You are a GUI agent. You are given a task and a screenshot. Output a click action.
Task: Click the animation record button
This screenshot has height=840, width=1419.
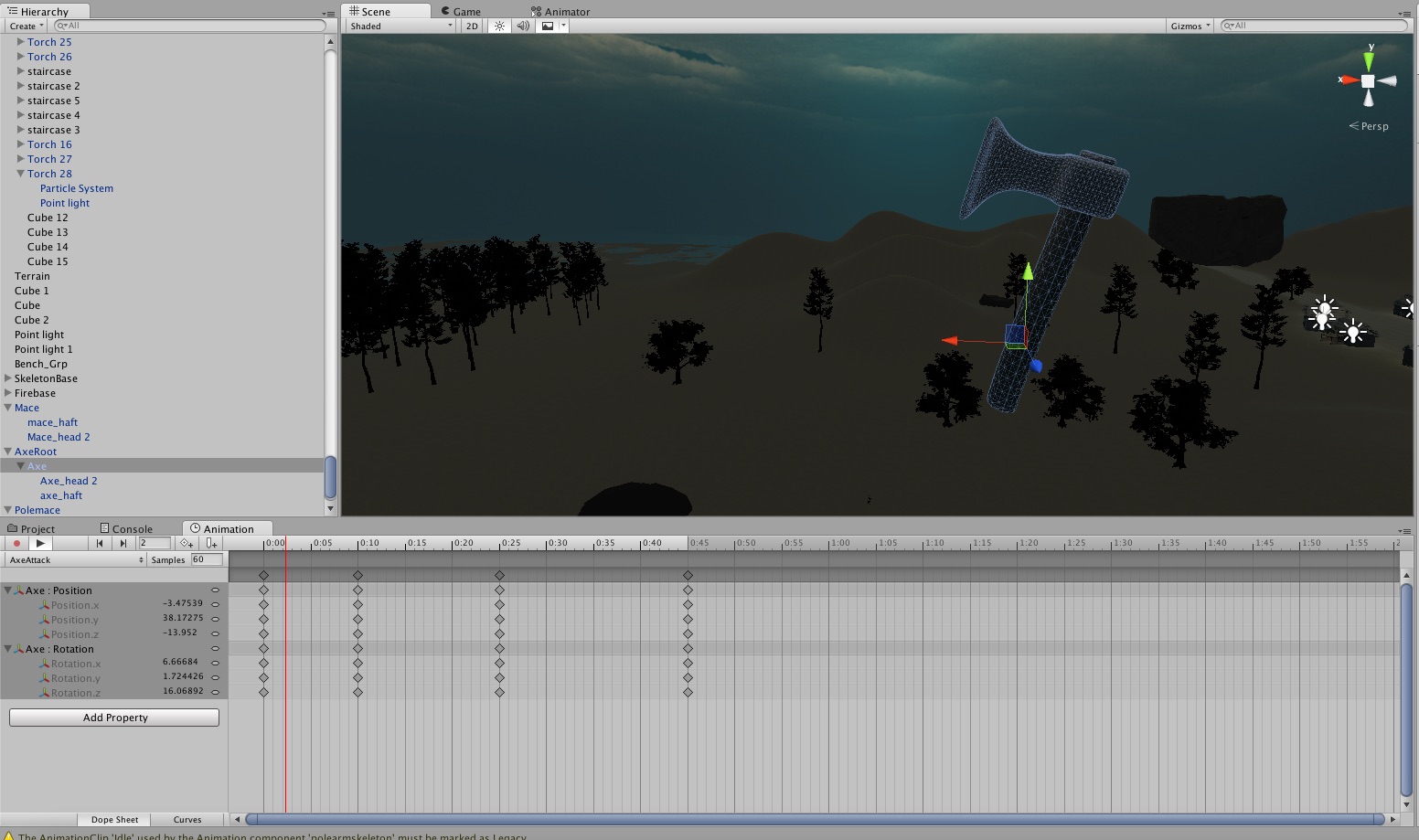(x=16, y=543)
